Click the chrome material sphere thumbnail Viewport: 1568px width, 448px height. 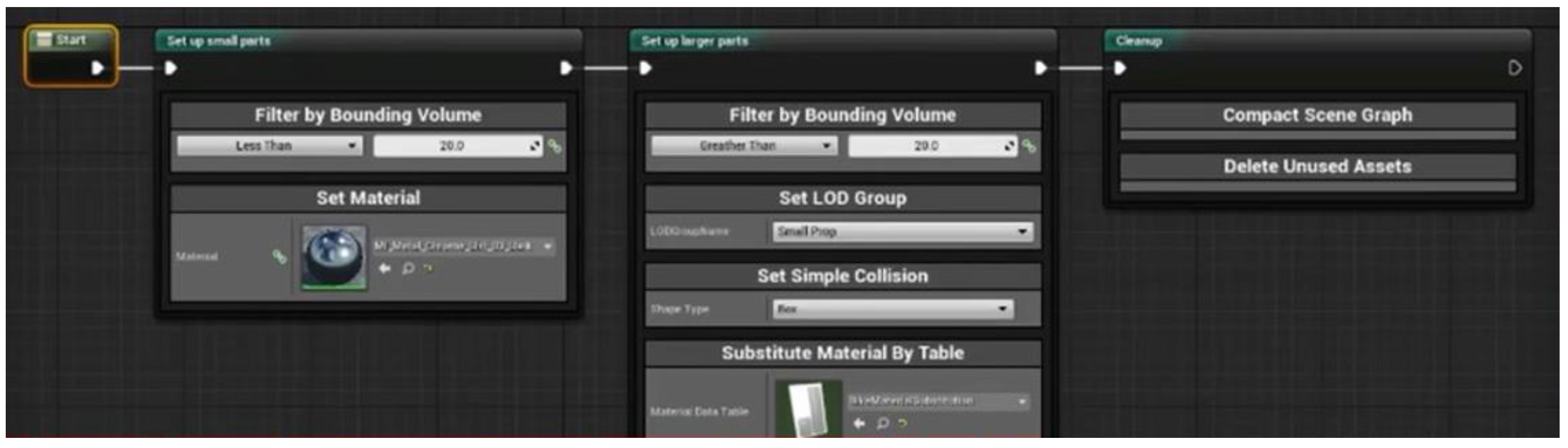pyautogui.click(x=334, y=257)
